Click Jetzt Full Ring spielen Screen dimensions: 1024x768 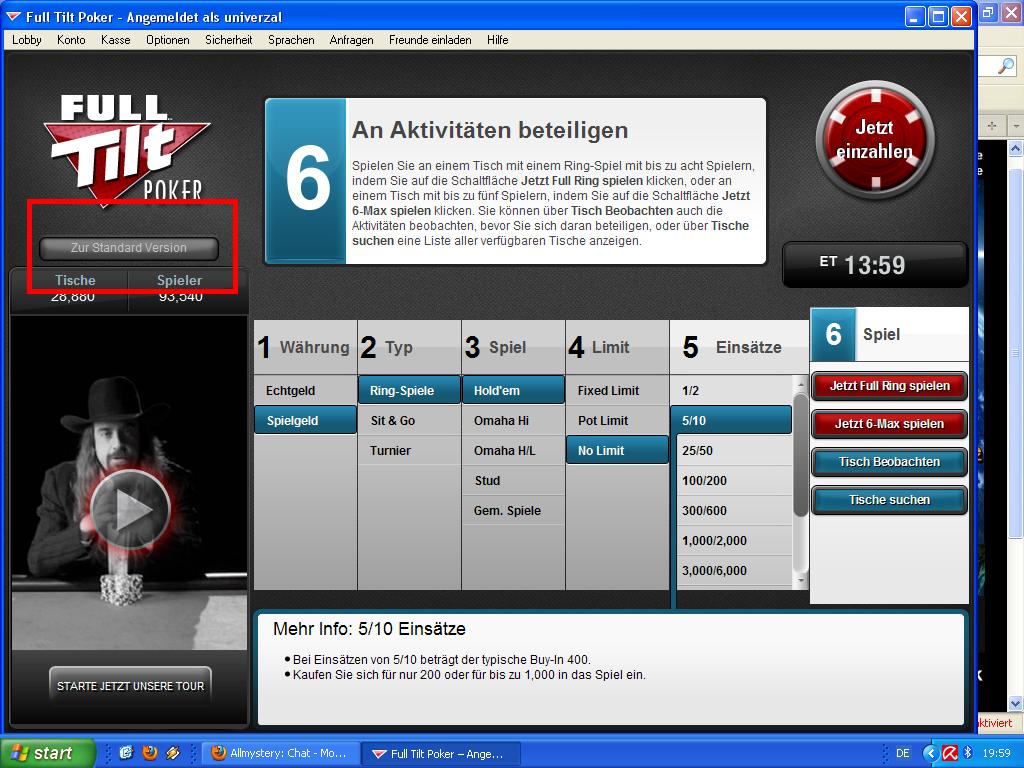click(889, 386)
